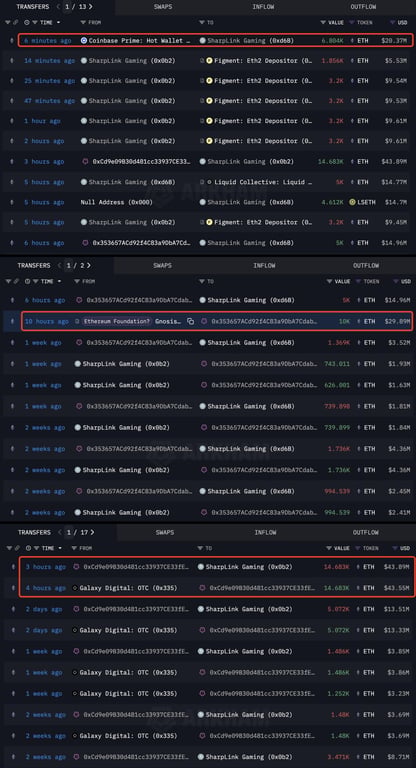Click previous-page chevron of the 1 / 13 pager

(x=59, y=7)
